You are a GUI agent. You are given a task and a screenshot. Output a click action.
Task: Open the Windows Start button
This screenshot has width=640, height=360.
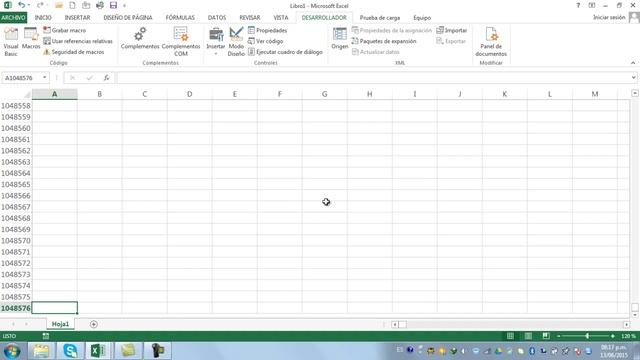(x=12, y=351)
